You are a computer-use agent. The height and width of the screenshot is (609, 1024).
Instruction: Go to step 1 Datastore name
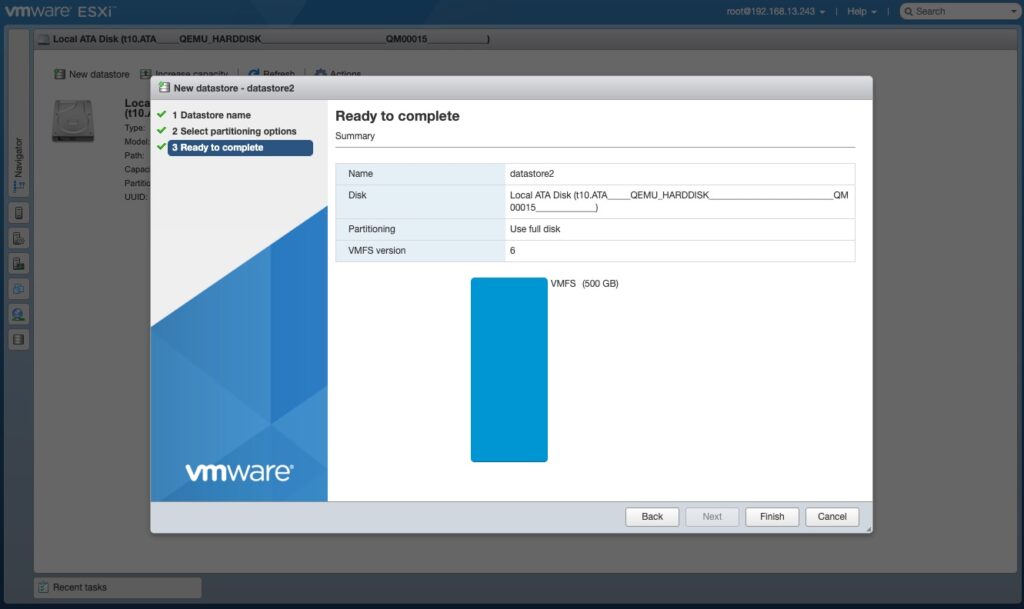(x=211, y=115)
